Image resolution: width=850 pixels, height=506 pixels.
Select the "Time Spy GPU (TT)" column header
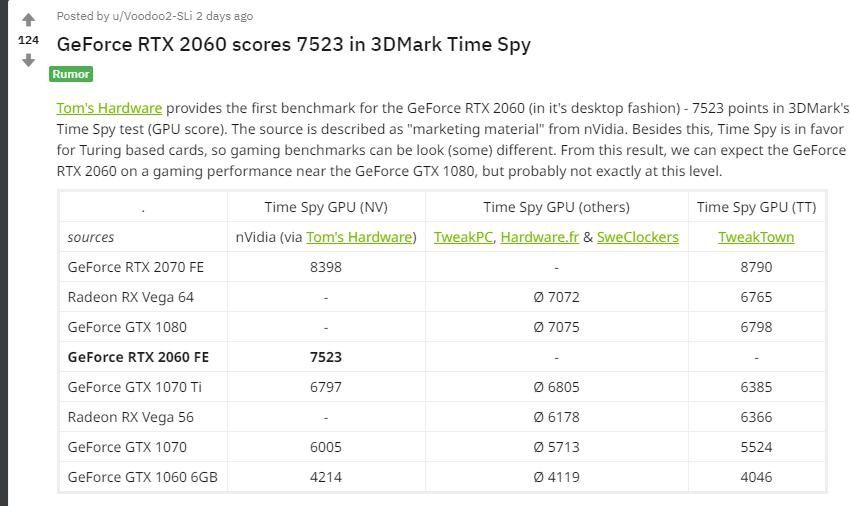[756, 207]
